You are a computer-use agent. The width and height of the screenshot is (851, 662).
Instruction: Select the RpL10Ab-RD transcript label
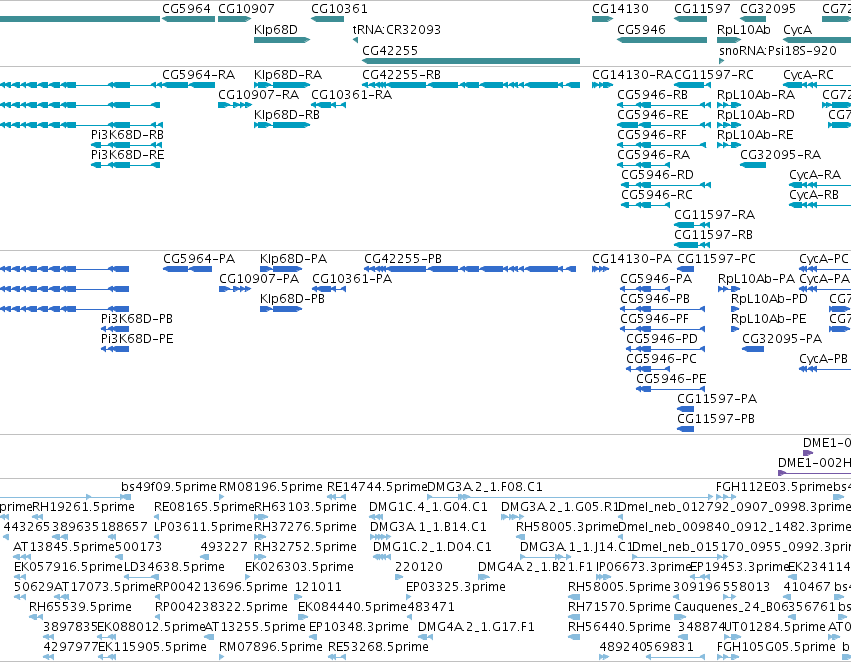755,114
